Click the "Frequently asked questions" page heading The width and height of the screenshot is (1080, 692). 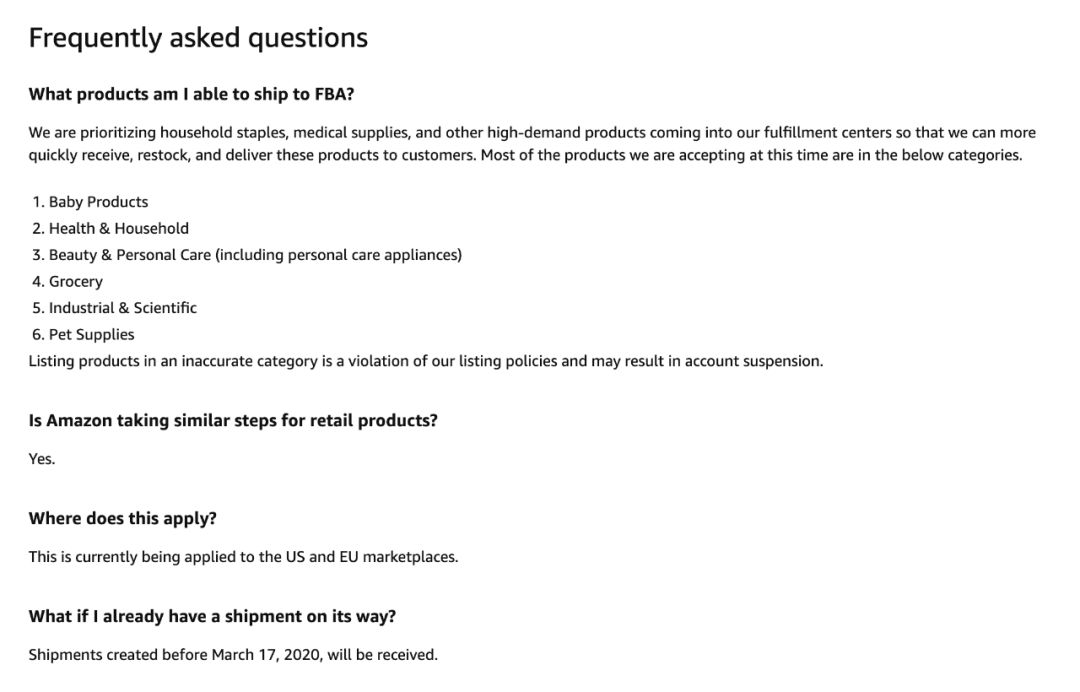198,38
